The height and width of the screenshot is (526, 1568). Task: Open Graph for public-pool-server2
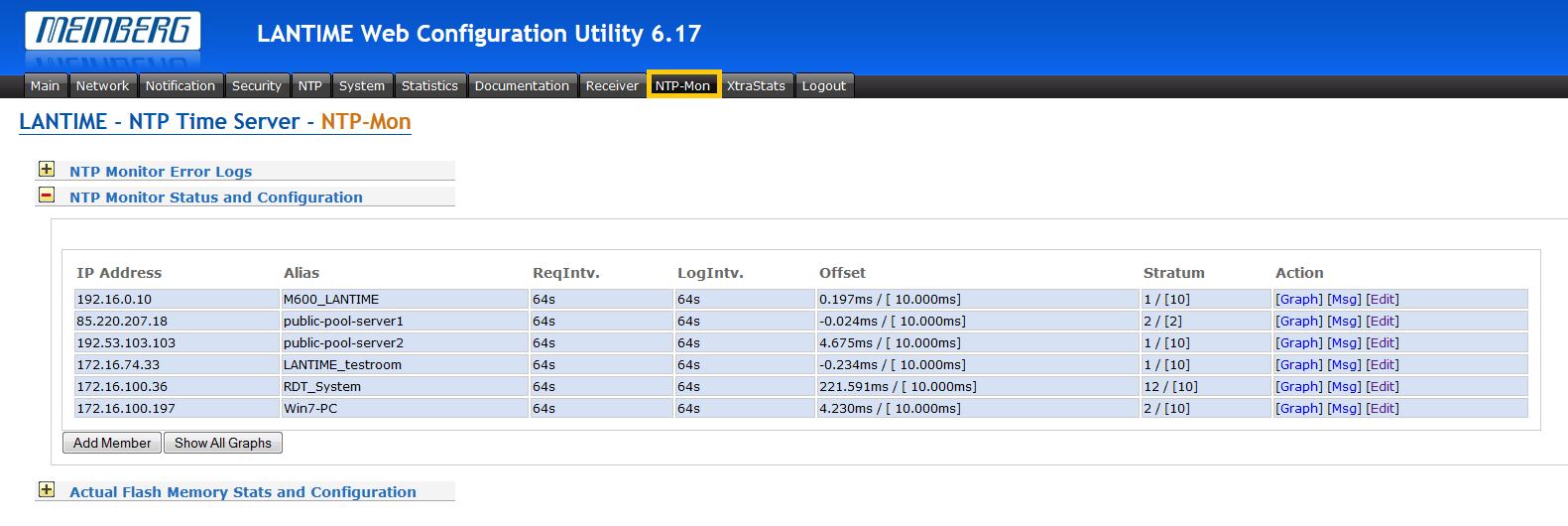pyautogui.click(x=1299, y=342)
